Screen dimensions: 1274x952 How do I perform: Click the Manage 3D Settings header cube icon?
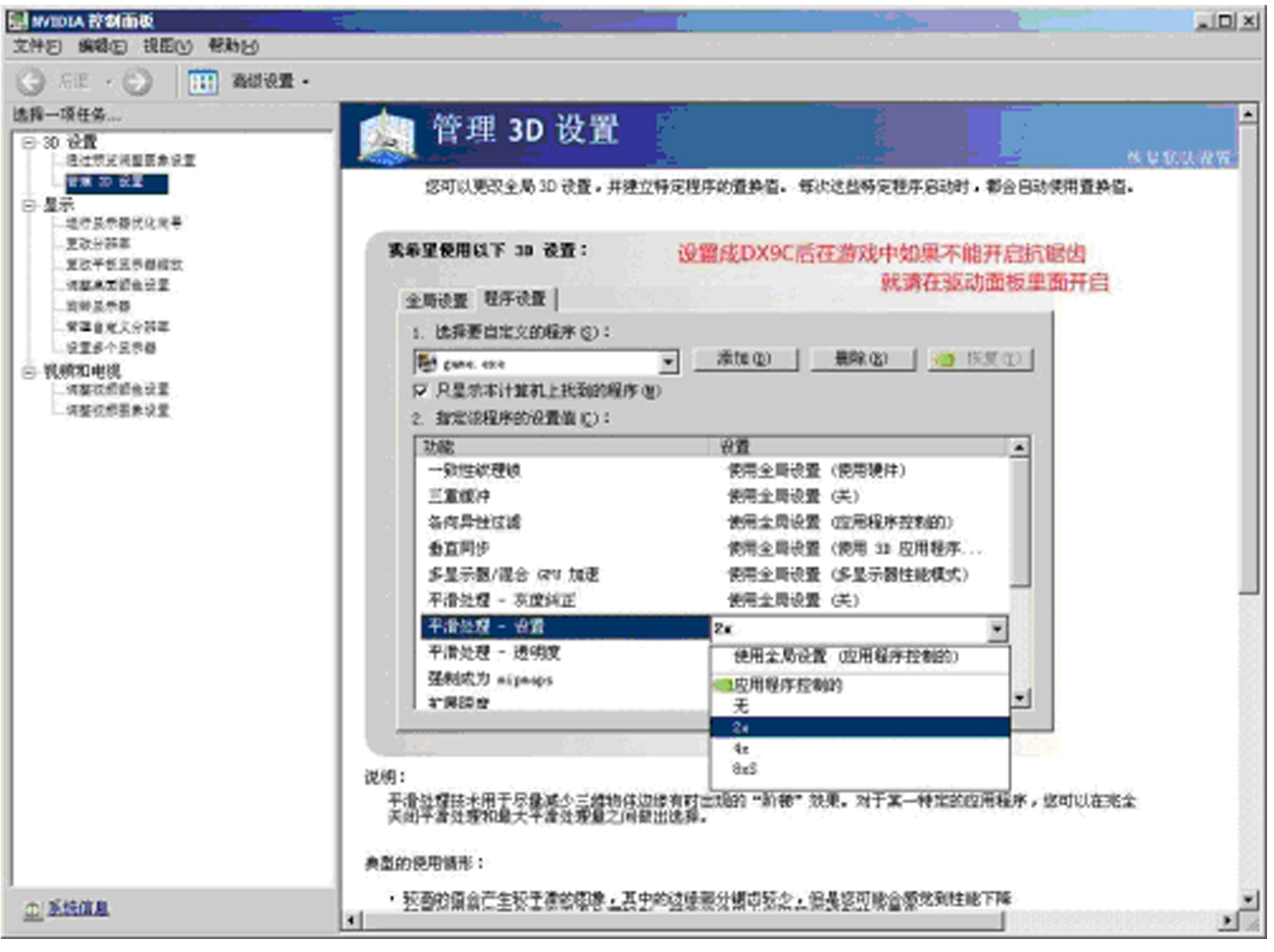pos(386,137)
